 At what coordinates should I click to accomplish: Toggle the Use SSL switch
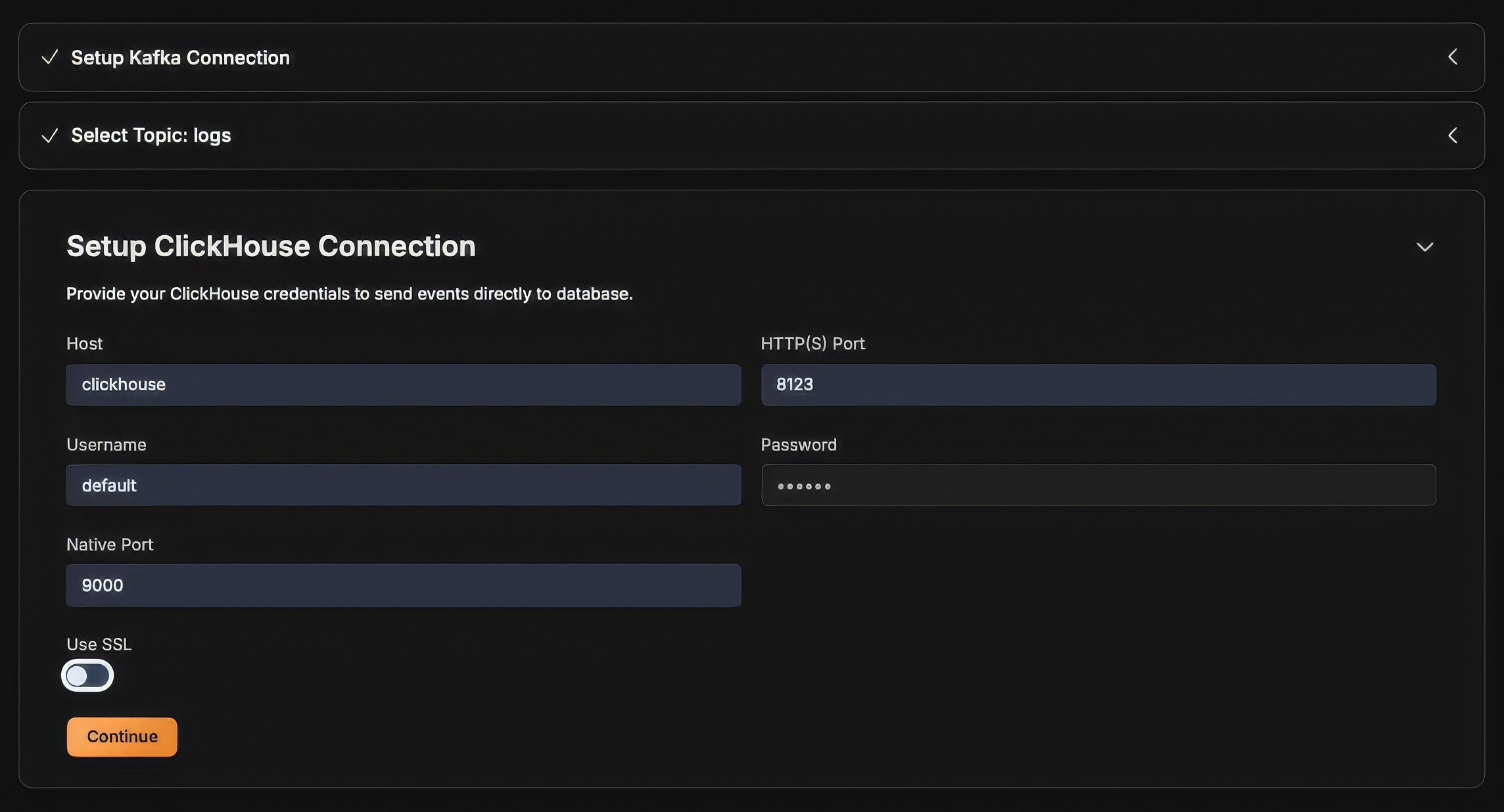(87, 675)
